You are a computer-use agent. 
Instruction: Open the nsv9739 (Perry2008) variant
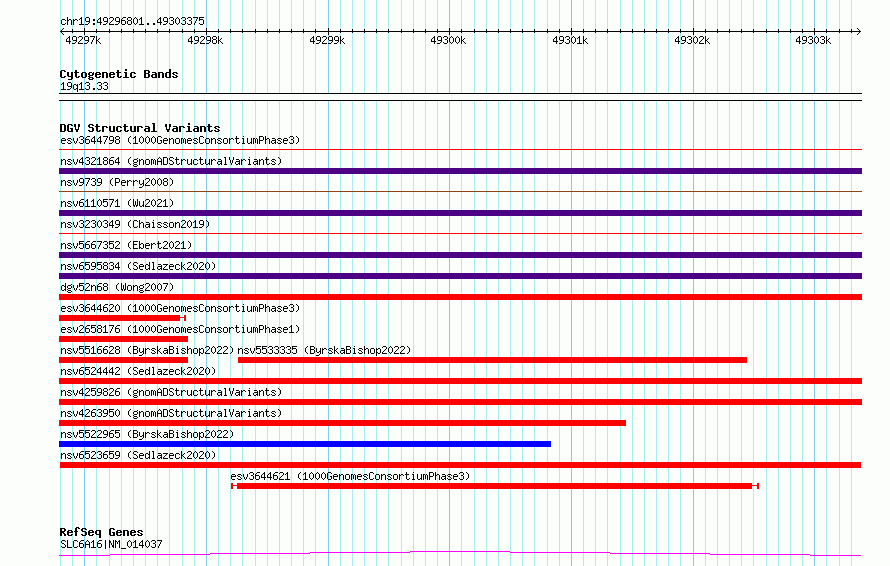117,182
